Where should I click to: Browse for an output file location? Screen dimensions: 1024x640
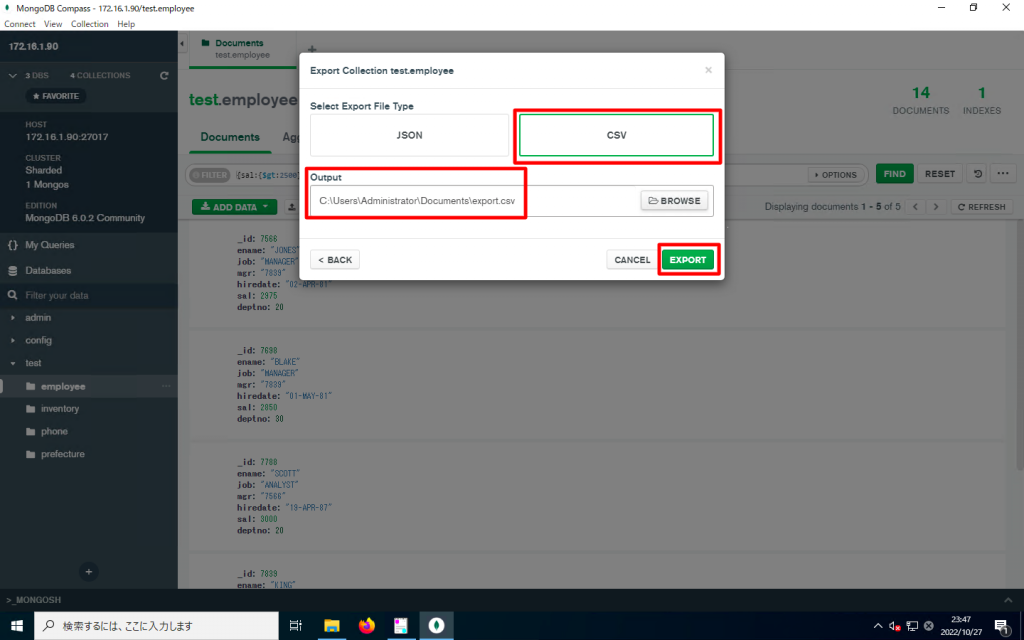tap(674, 200)
